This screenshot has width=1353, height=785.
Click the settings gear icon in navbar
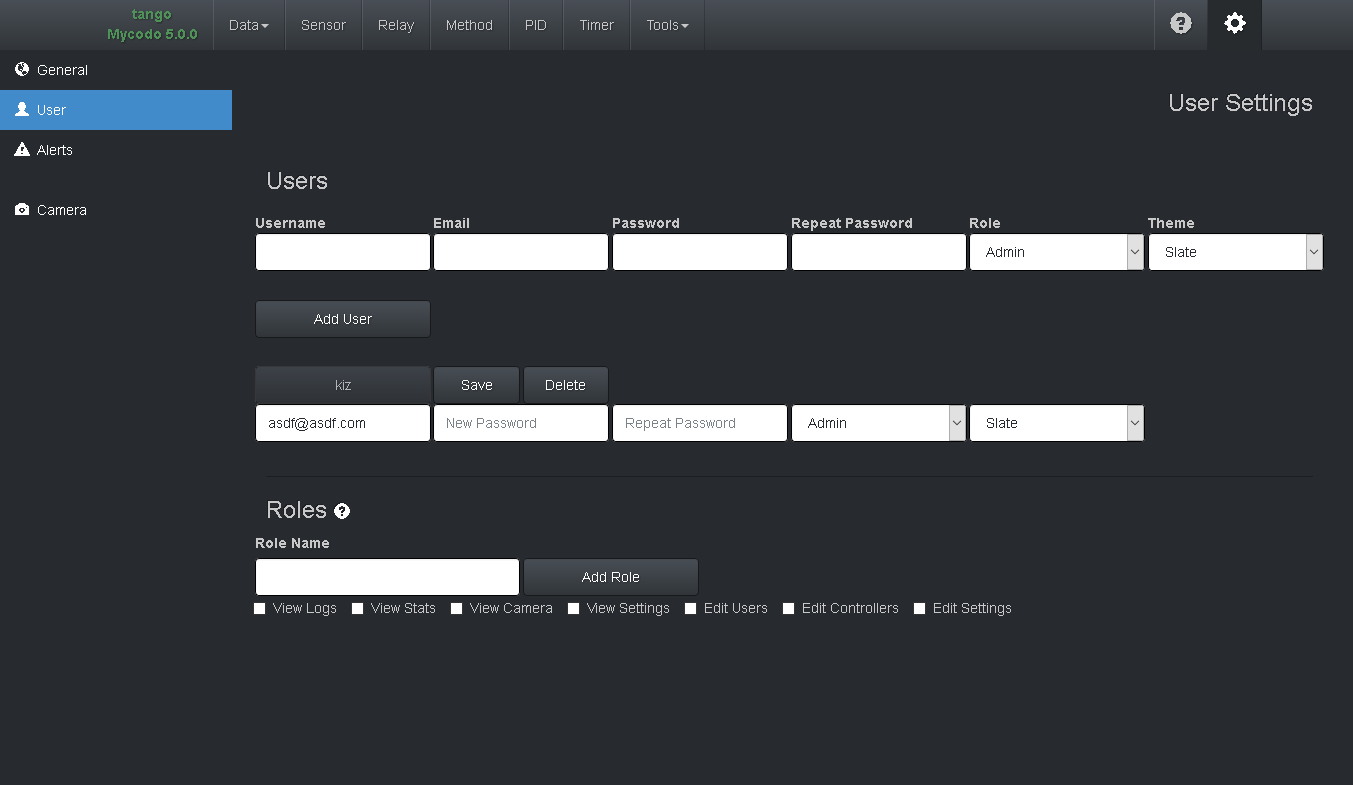click(x=1234, y=25)
